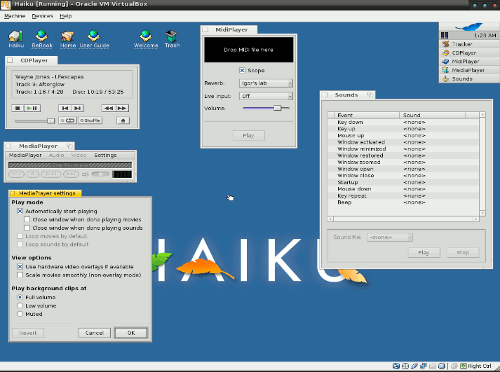Screen dimensions: 500x372
Task: Click the Haiku leaf logo in Deskbar
Action: (469, 27)
